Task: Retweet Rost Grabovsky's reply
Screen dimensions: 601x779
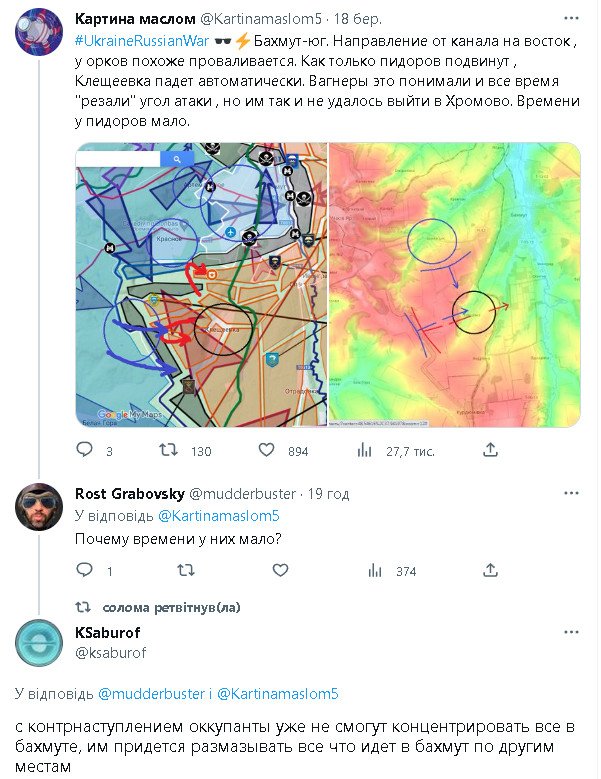Action: (x=185, y=571)
